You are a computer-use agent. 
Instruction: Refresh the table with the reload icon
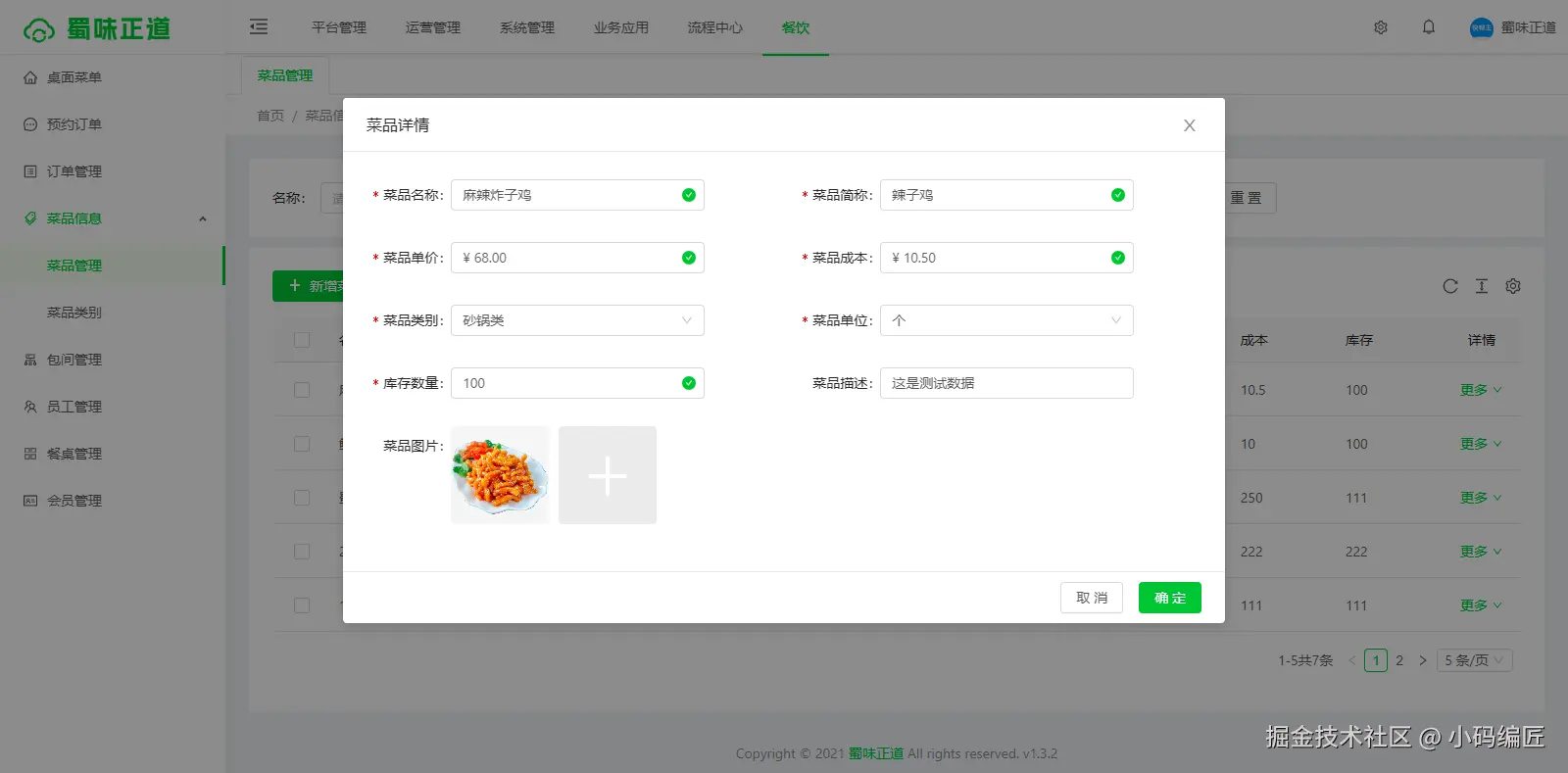pyautogui.click(x=1450, y=286)
